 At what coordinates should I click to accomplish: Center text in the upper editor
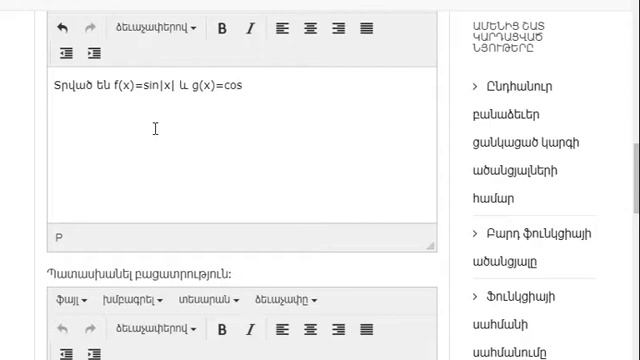[311, 28]
